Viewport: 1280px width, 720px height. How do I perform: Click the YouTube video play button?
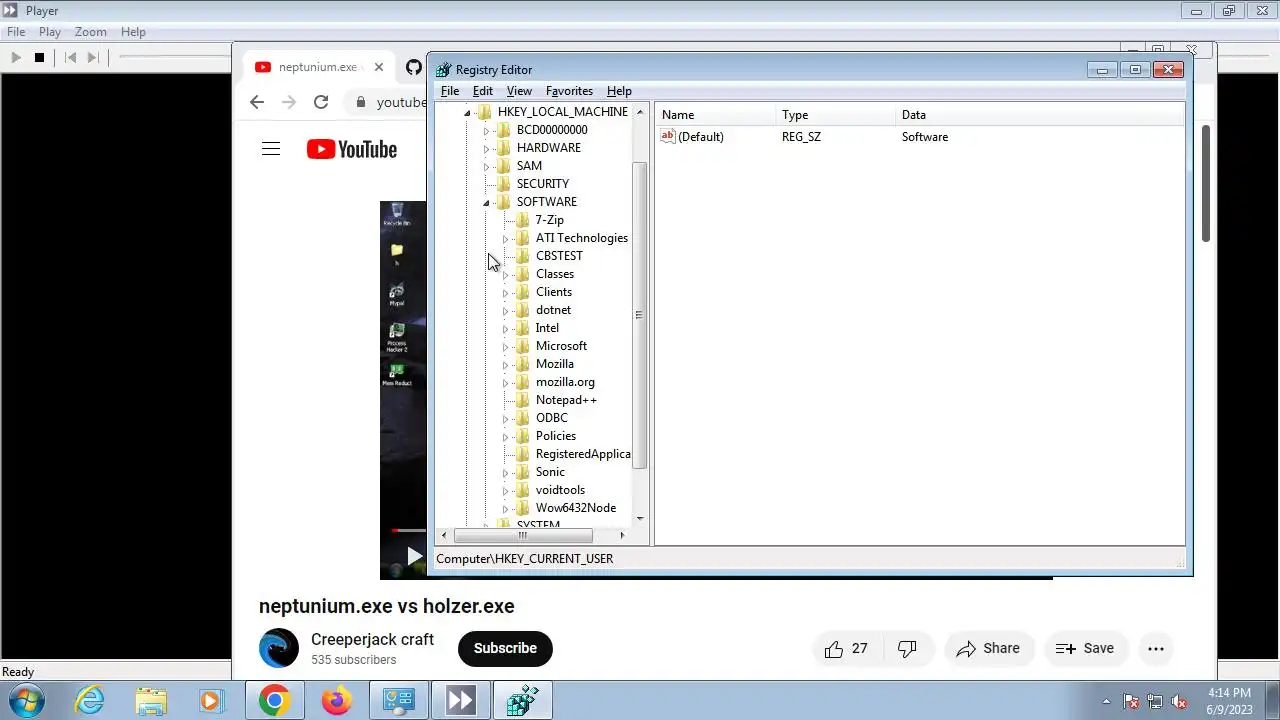click(414, 557)
